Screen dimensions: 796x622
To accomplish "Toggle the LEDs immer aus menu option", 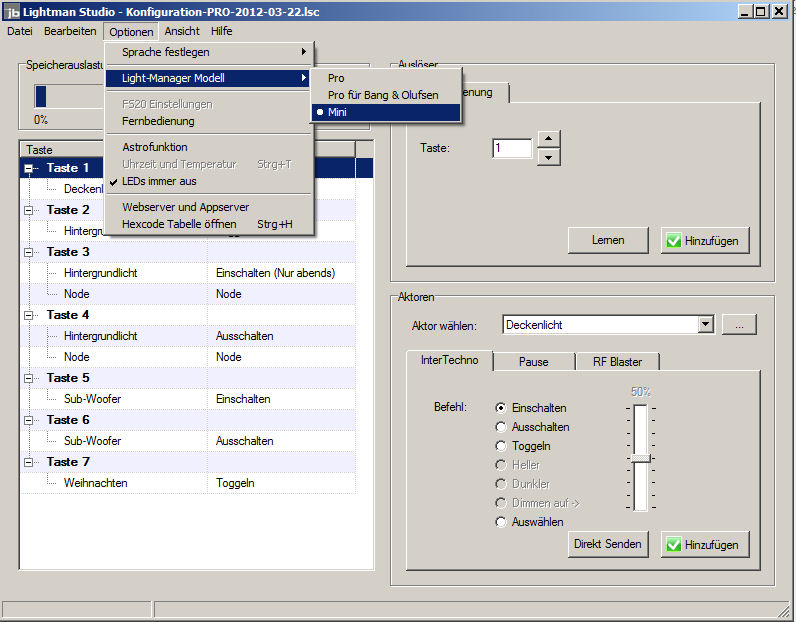I will [x=158, y=181].
